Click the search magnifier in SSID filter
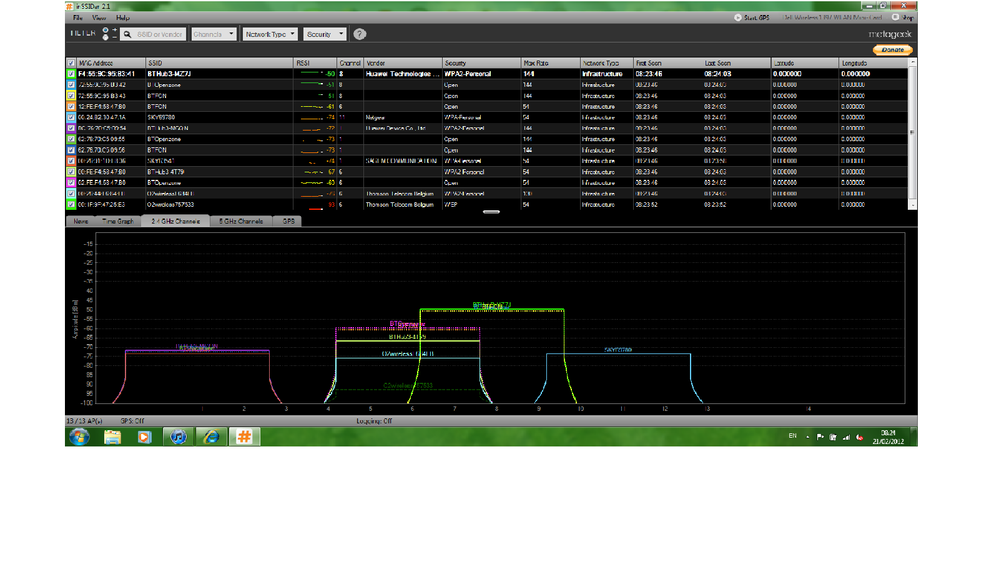 [x=127, y=34]
